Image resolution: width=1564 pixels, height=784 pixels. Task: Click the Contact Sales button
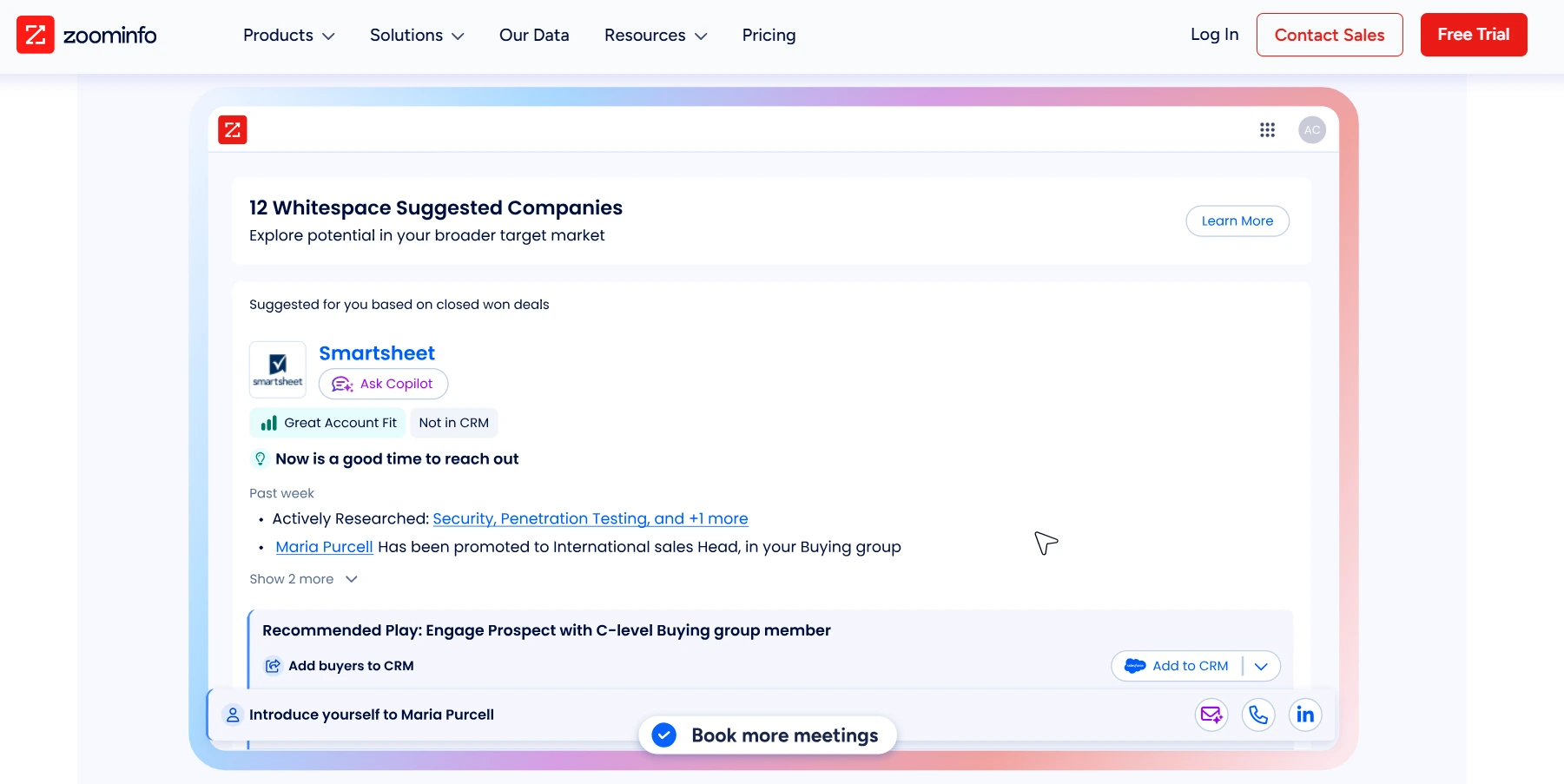coord(1330,35)
